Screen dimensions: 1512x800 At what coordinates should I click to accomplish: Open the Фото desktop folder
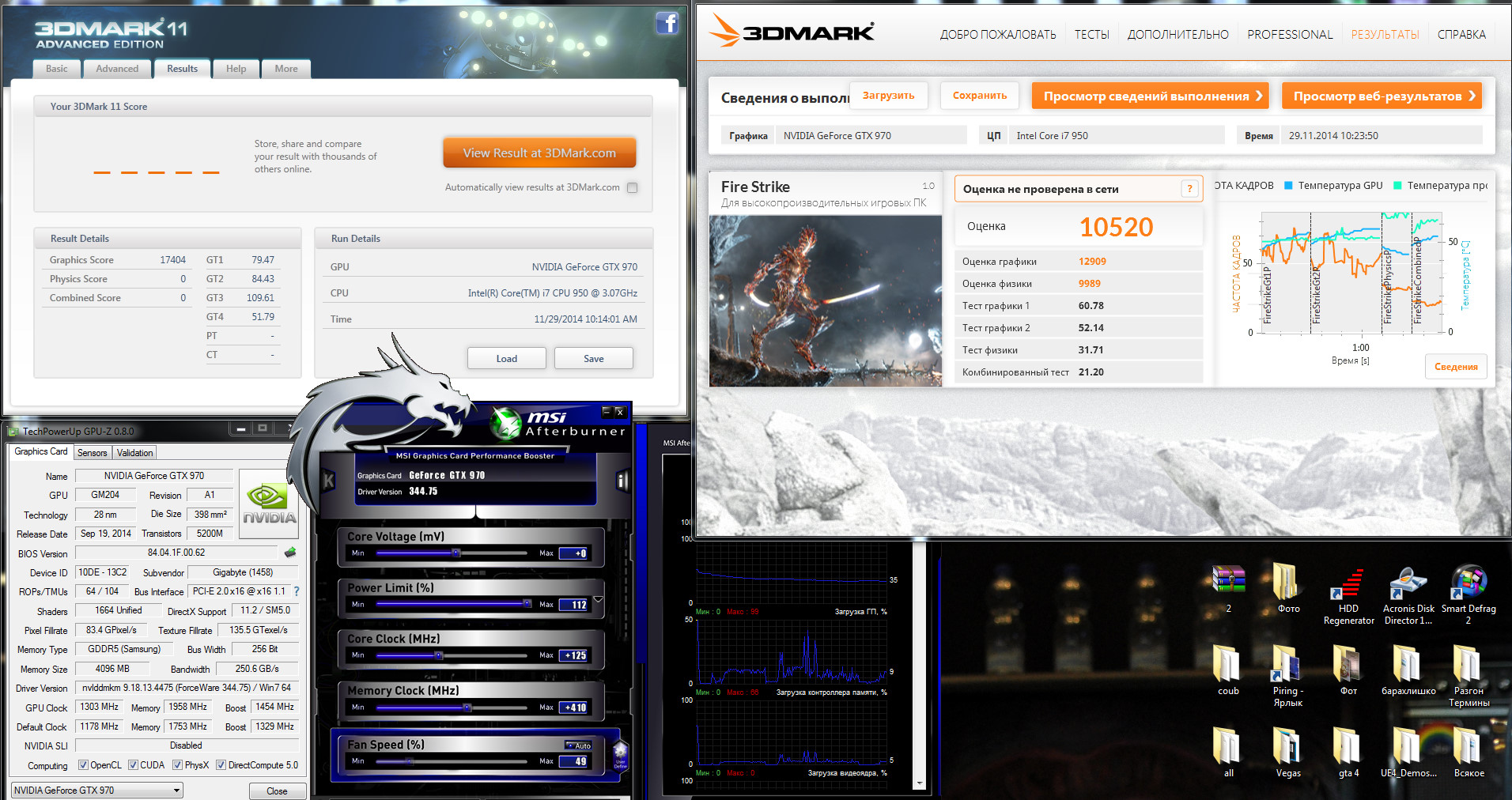pyautogui.click(x=1288, y=590)
